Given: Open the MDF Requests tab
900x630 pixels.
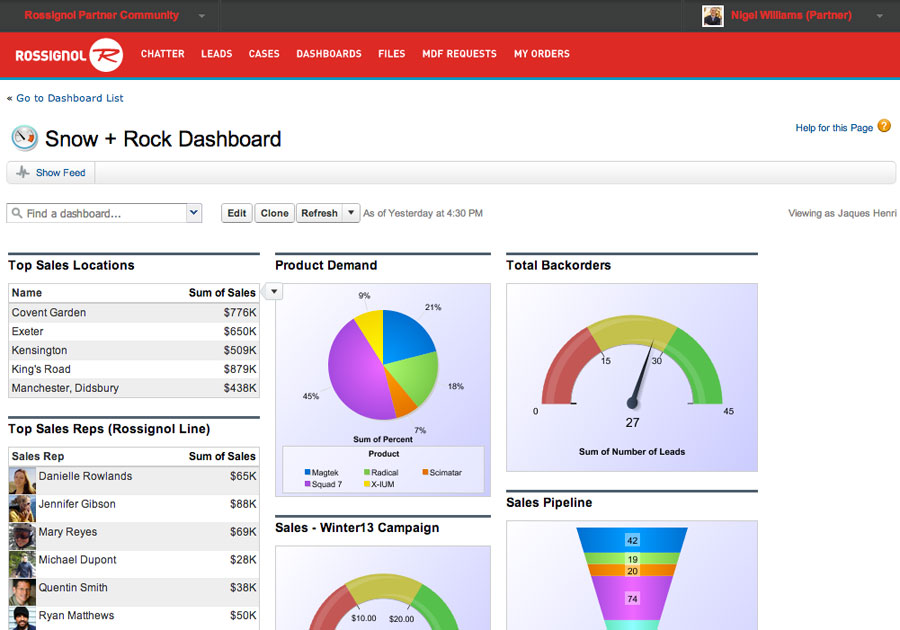Looking at the screenshot, I should click(459, 54).
